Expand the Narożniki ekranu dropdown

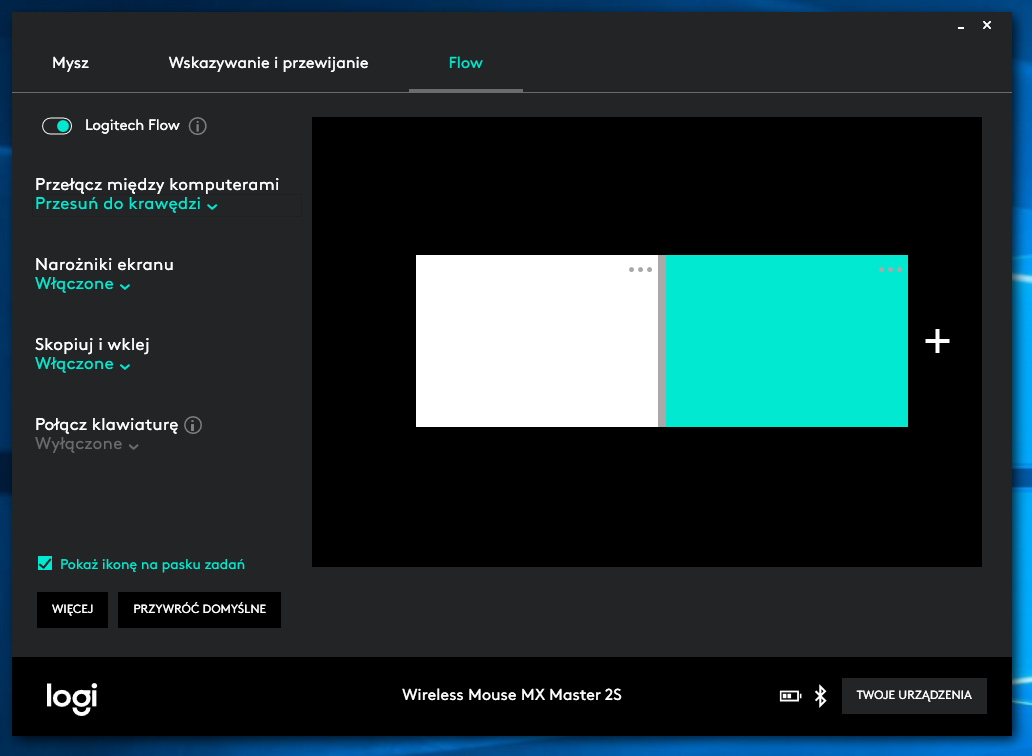[83, 284]
